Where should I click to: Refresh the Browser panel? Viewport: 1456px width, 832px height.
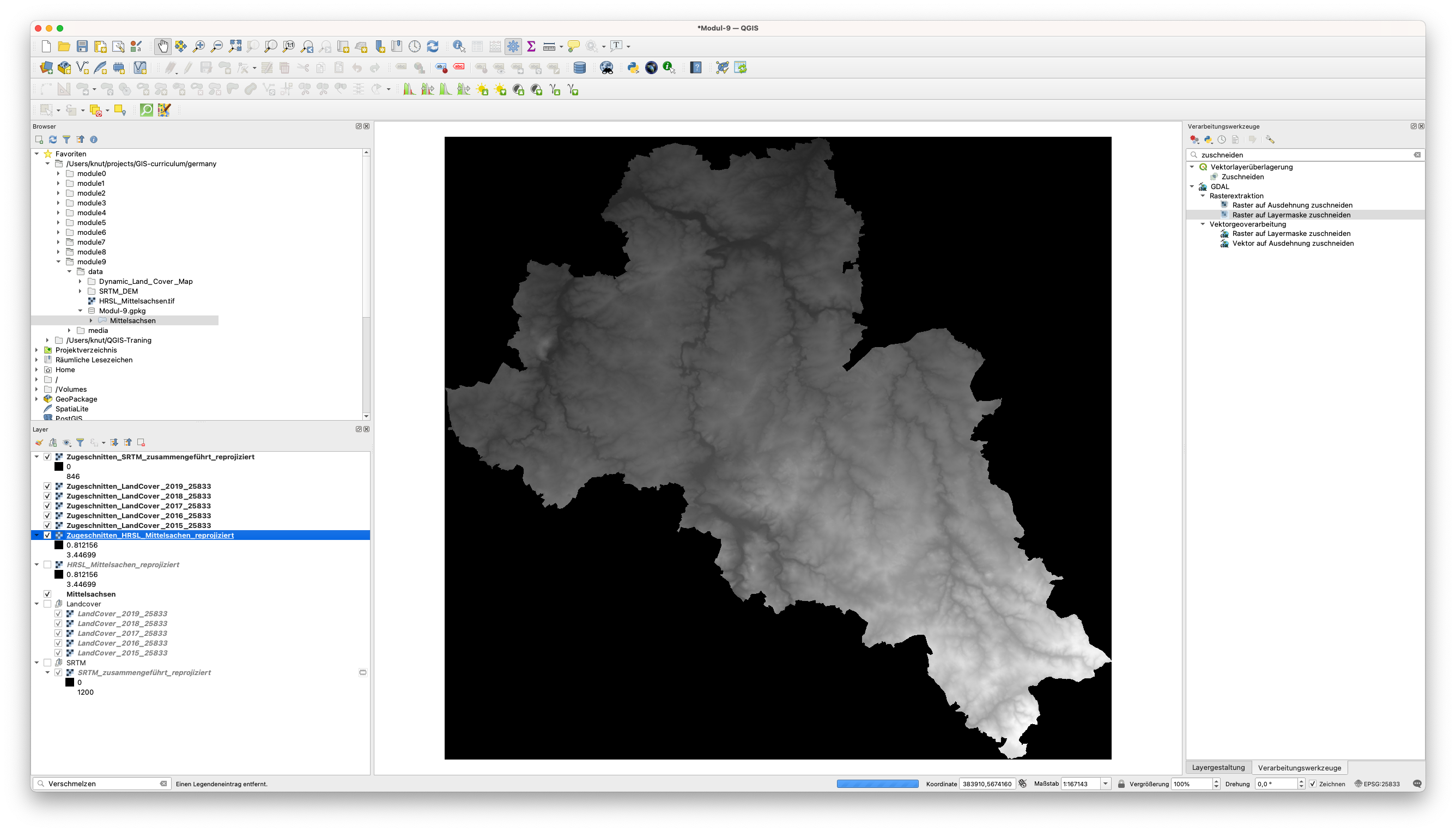pyautogui.click(x=52, y=139)
